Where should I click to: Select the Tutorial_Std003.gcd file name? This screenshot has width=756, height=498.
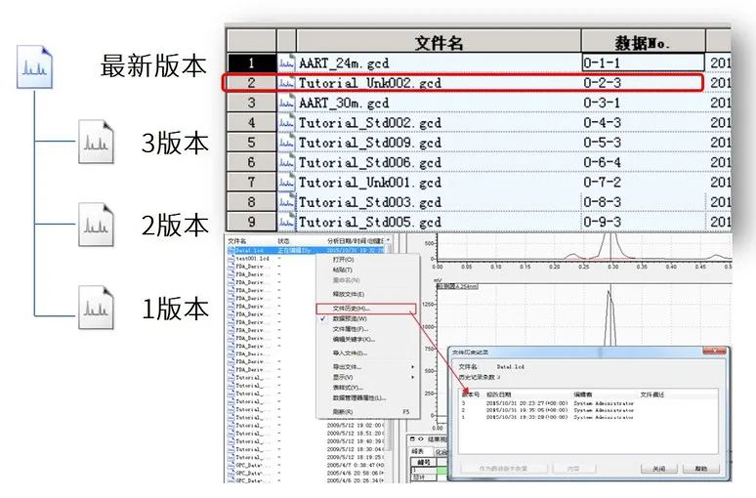(370, 202)
